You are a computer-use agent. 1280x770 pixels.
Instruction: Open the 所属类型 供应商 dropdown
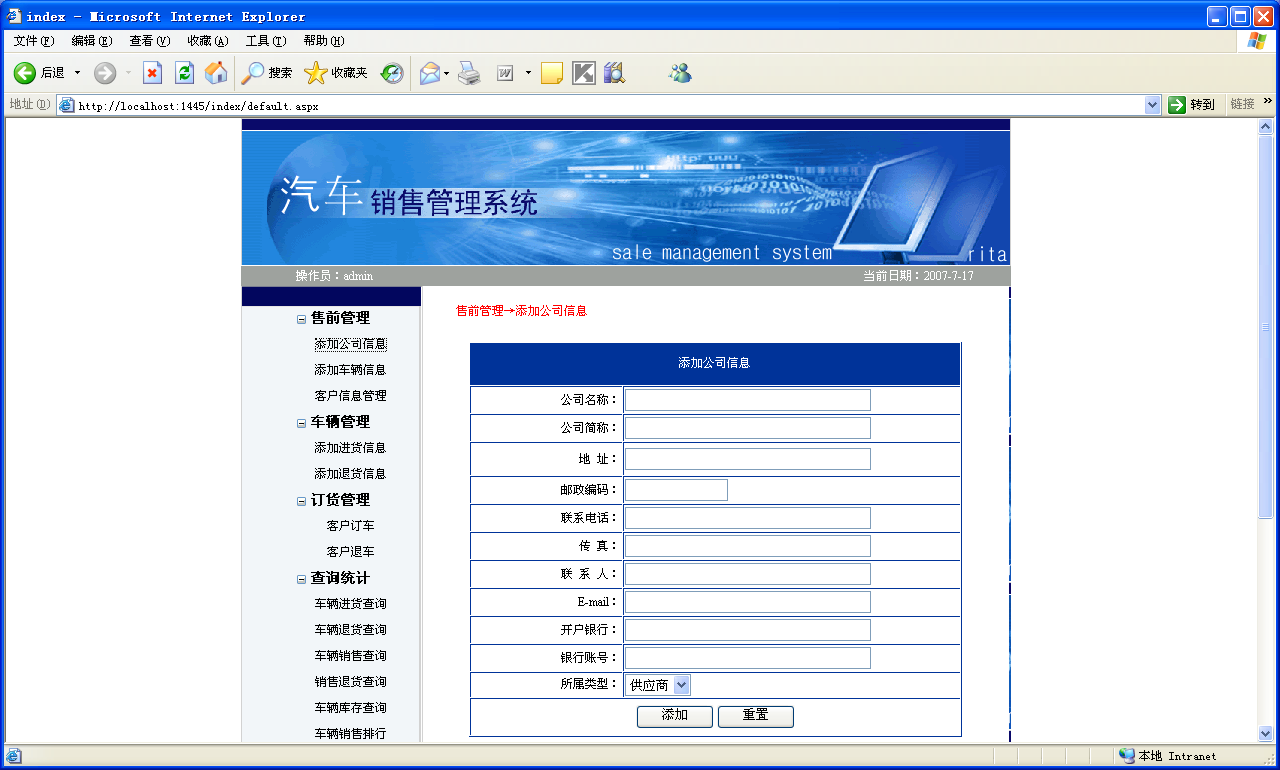click(657, 685)
